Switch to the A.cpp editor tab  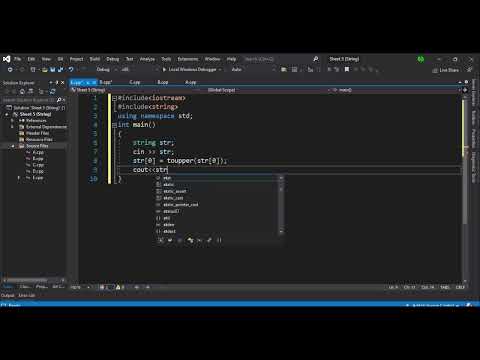point(191,82)
